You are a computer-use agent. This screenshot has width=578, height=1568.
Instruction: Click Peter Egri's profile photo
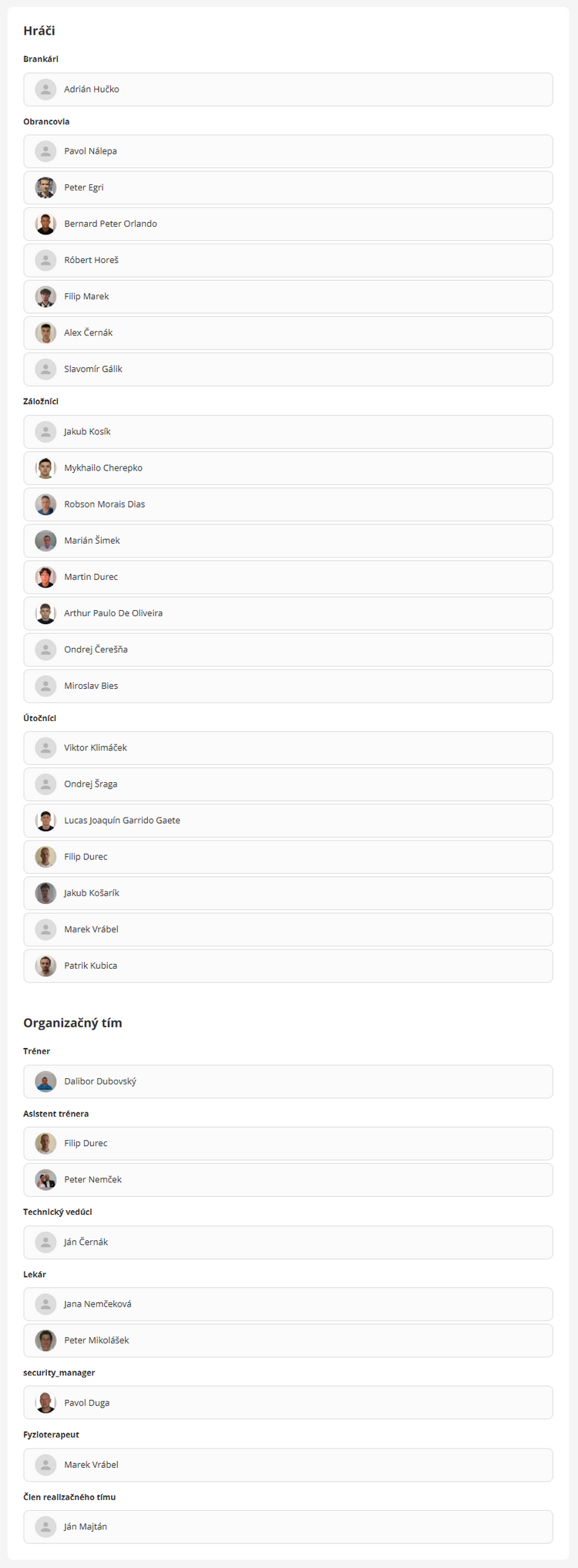(45, 187)
